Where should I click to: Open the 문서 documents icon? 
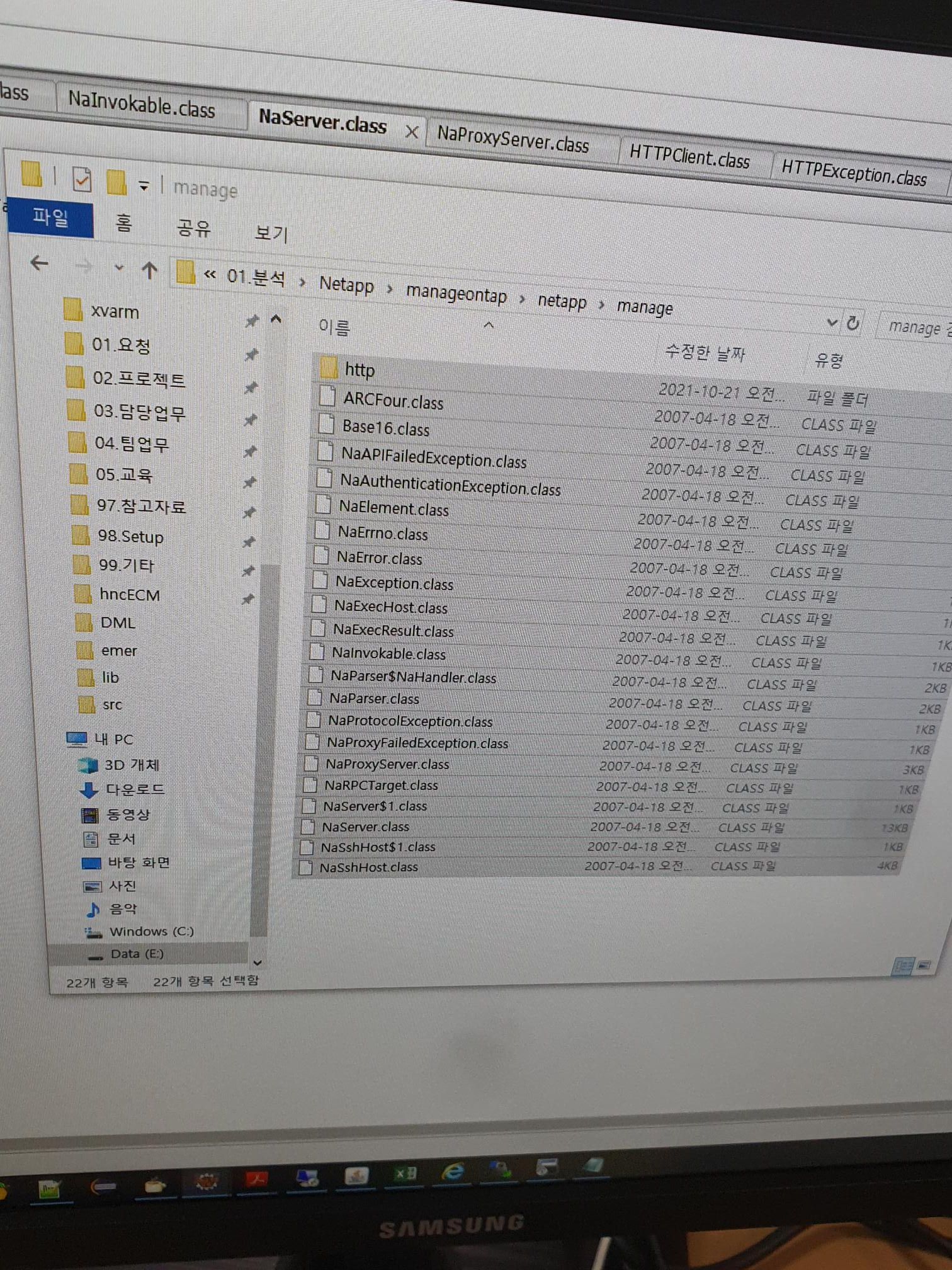[x=91, y=839]
